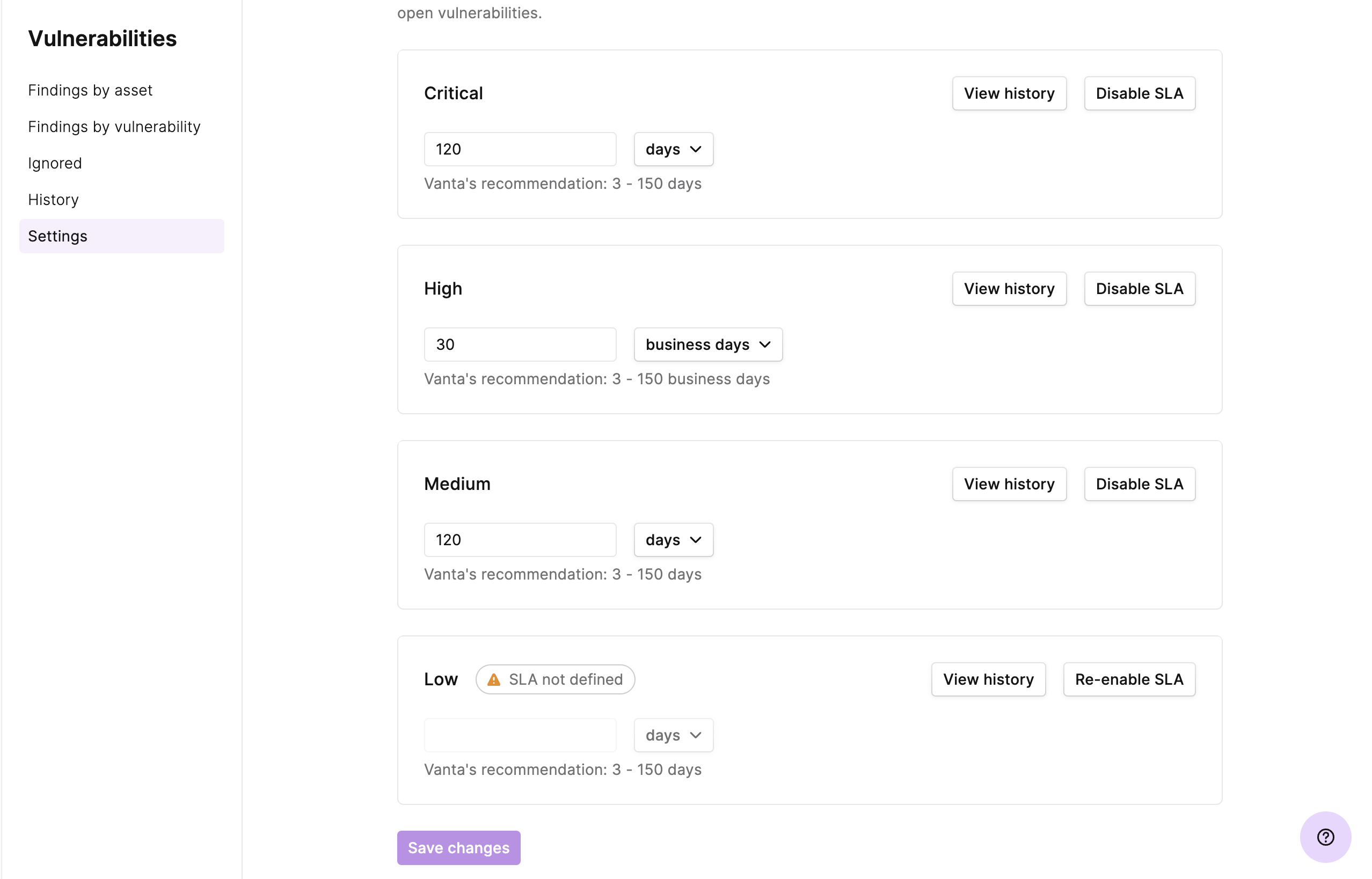1372x879 pixels.
Task: Go to History section
Action: [53, 200]
